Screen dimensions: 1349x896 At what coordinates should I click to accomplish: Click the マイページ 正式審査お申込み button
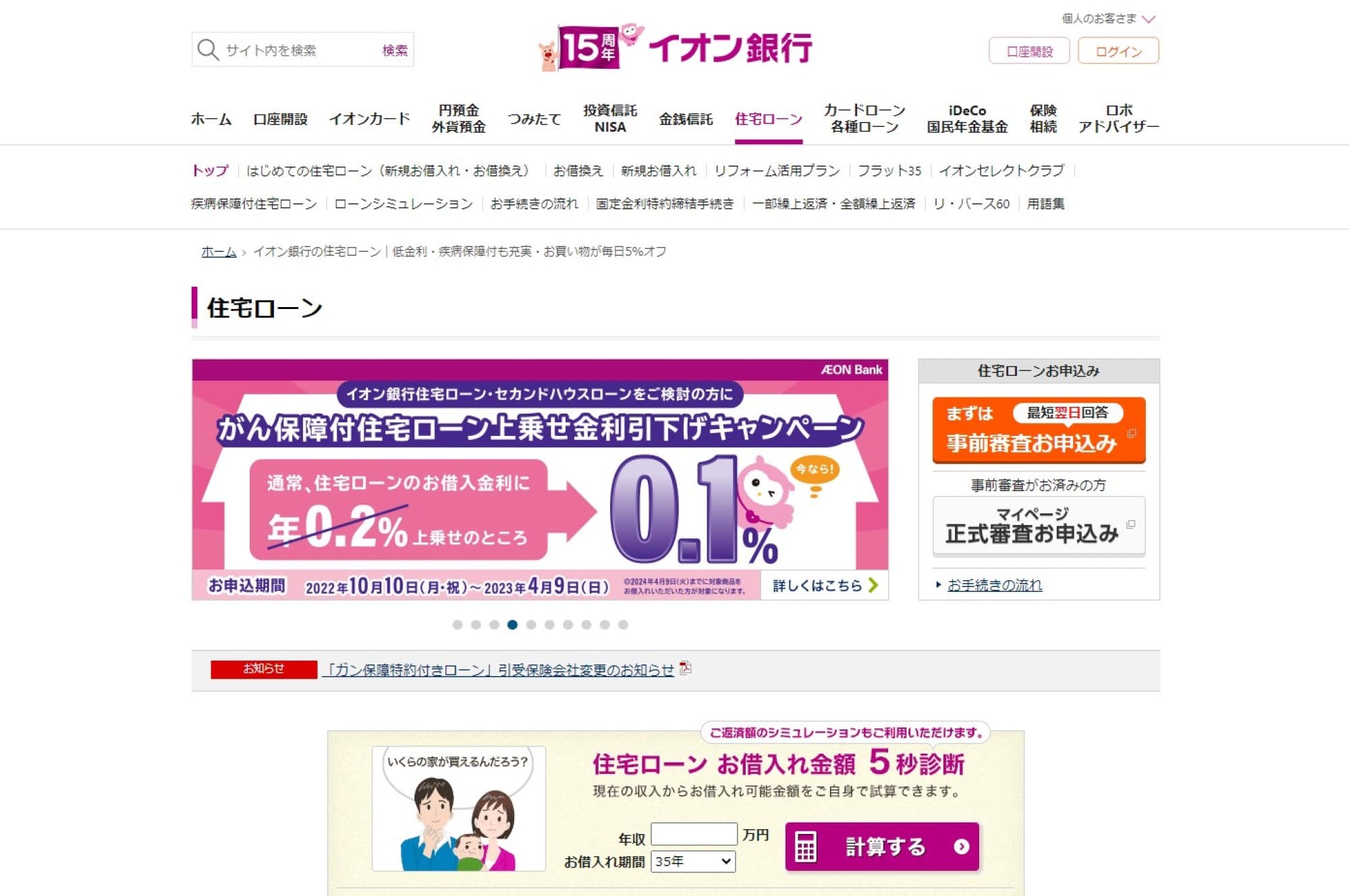click(x=1039, y=526)
